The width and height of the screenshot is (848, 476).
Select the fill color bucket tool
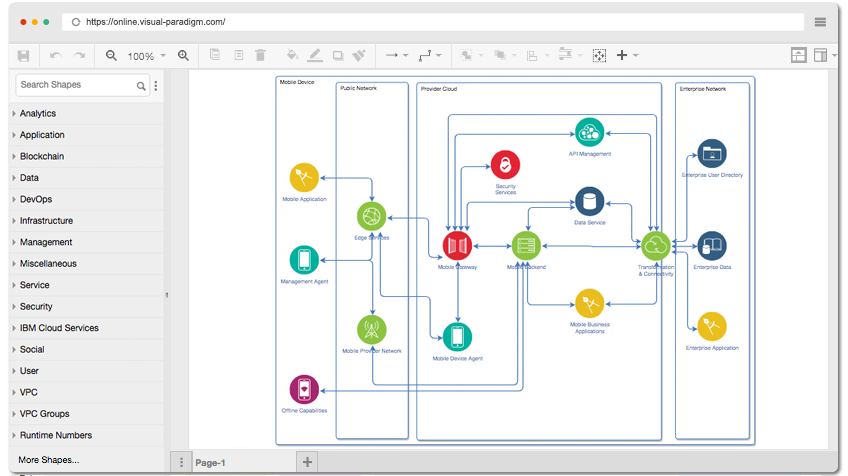point(292,55)
